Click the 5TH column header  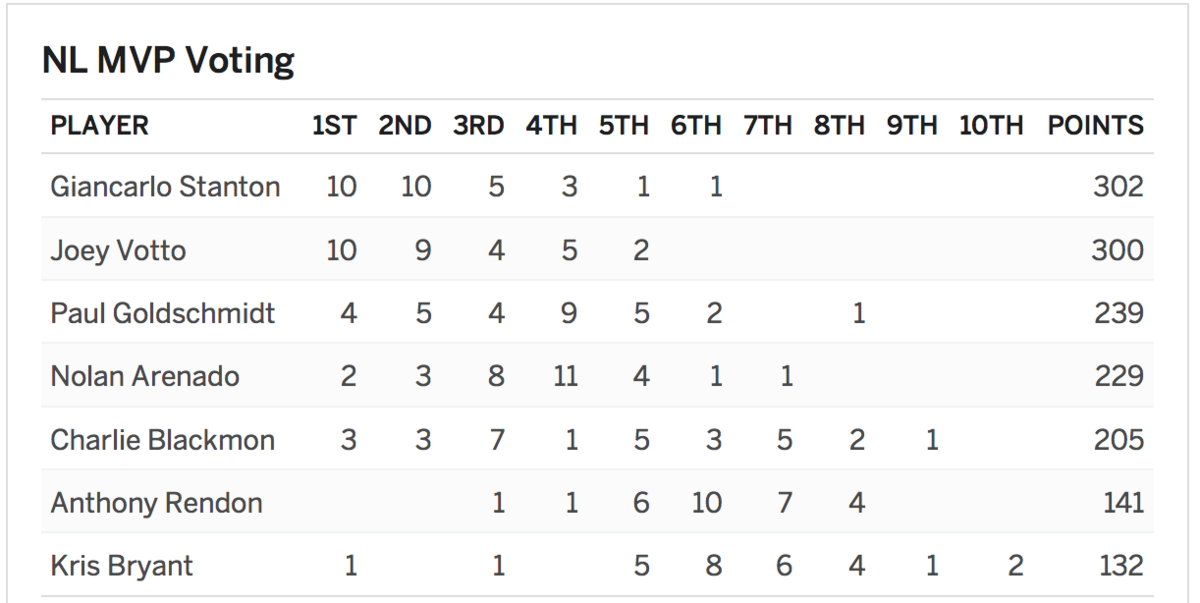point(624,126)
